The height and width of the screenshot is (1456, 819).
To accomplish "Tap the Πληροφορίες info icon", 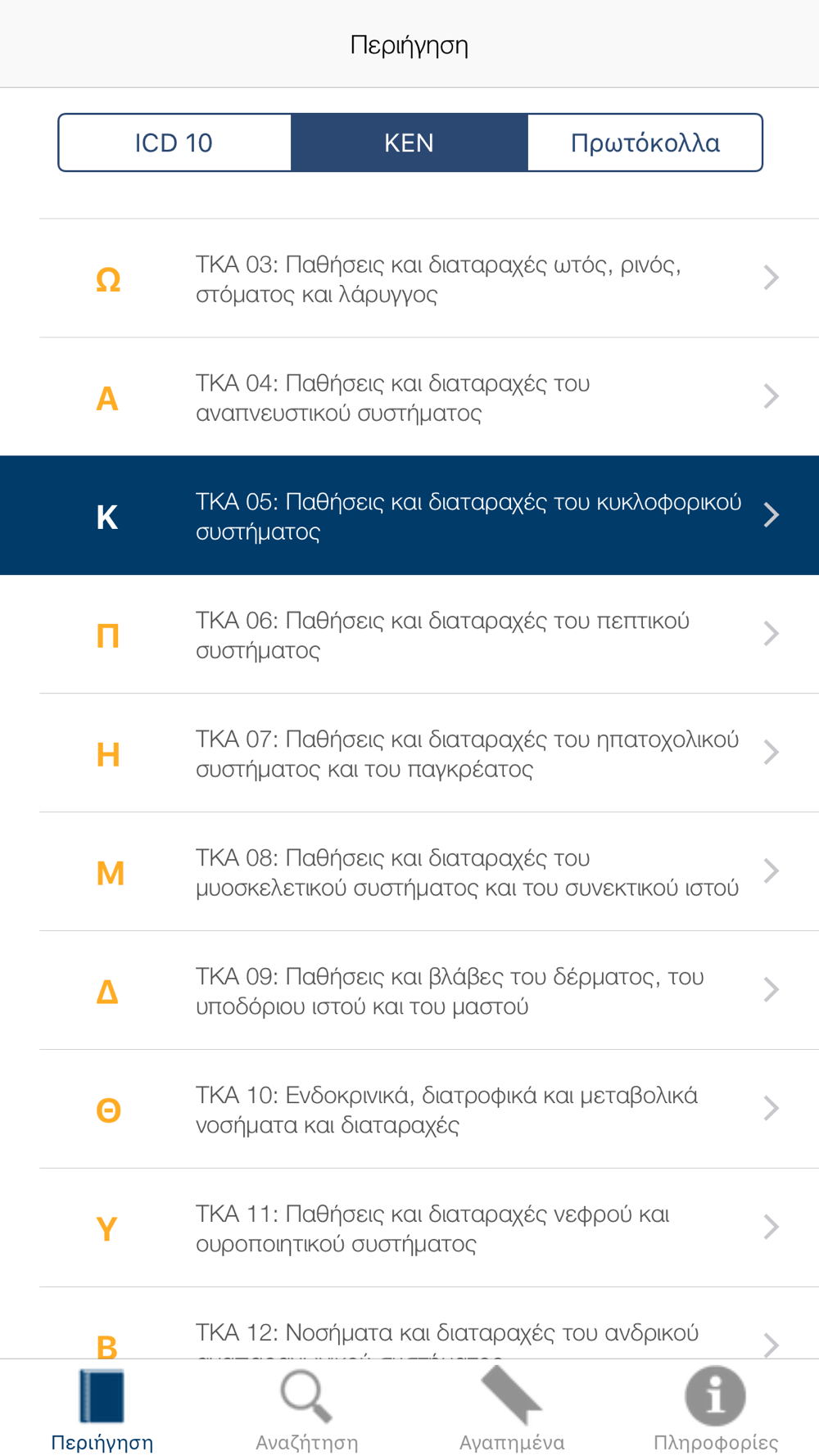I will 715,1396.
